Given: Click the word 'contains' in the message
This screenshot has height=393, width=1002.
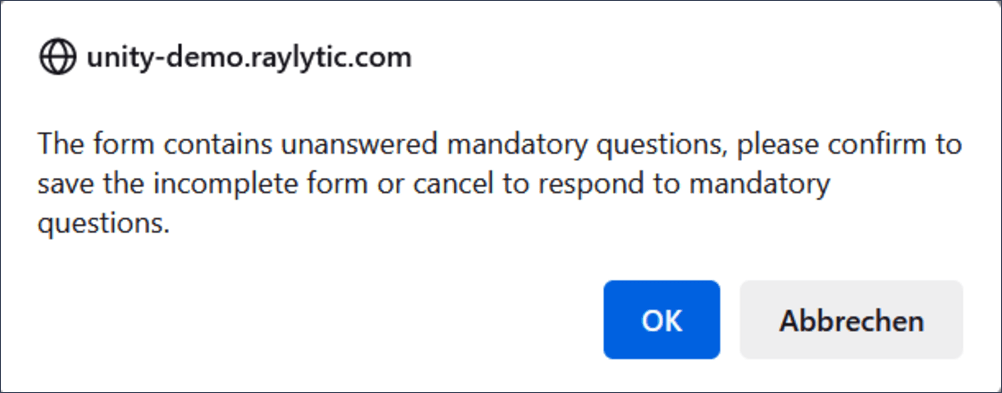Looking at the screenshot, I should tap(216, 144).
